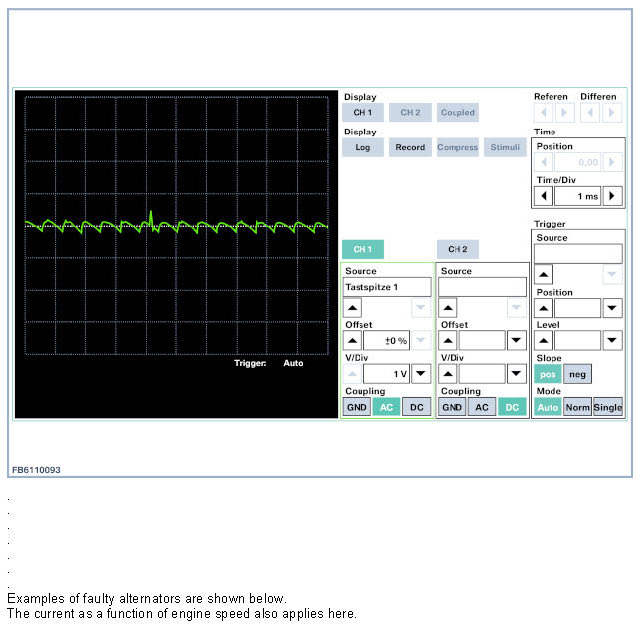Decrease CH 2 Offset with the down arrow

[x=516, y=340]
